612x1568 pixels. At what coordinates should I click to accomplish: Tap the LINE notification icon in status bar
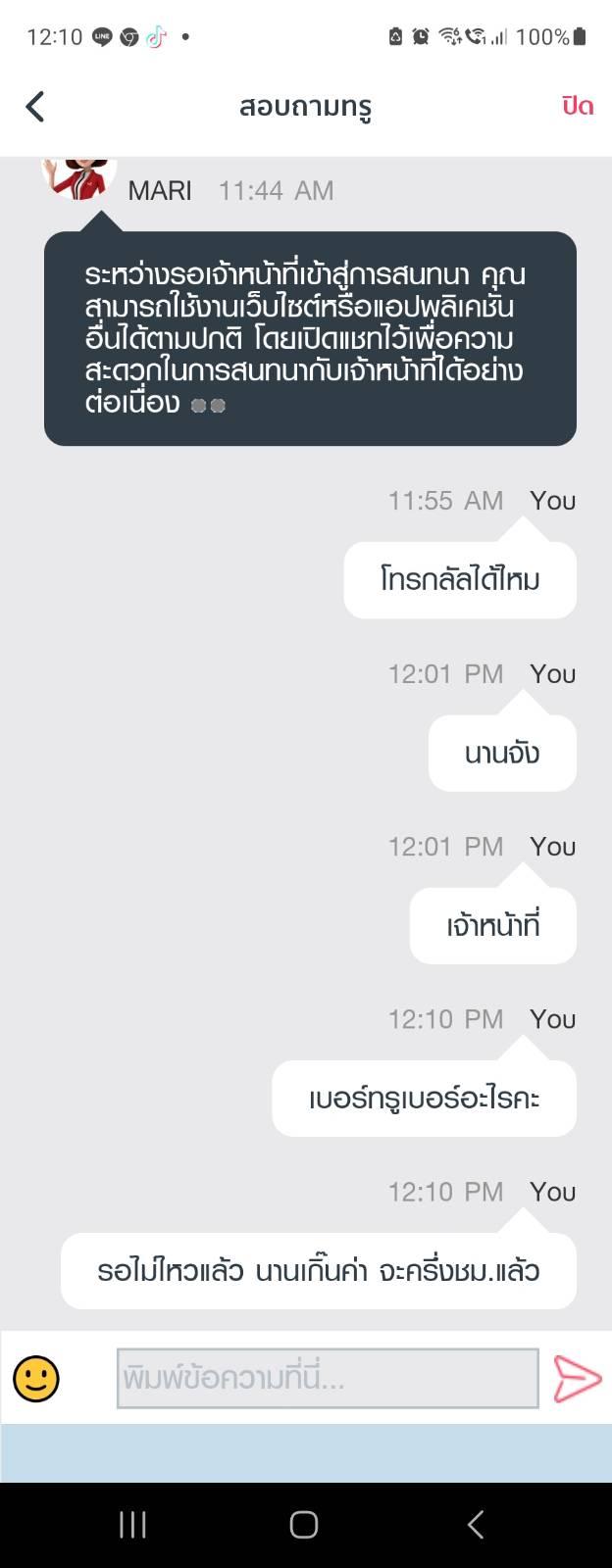102,37
